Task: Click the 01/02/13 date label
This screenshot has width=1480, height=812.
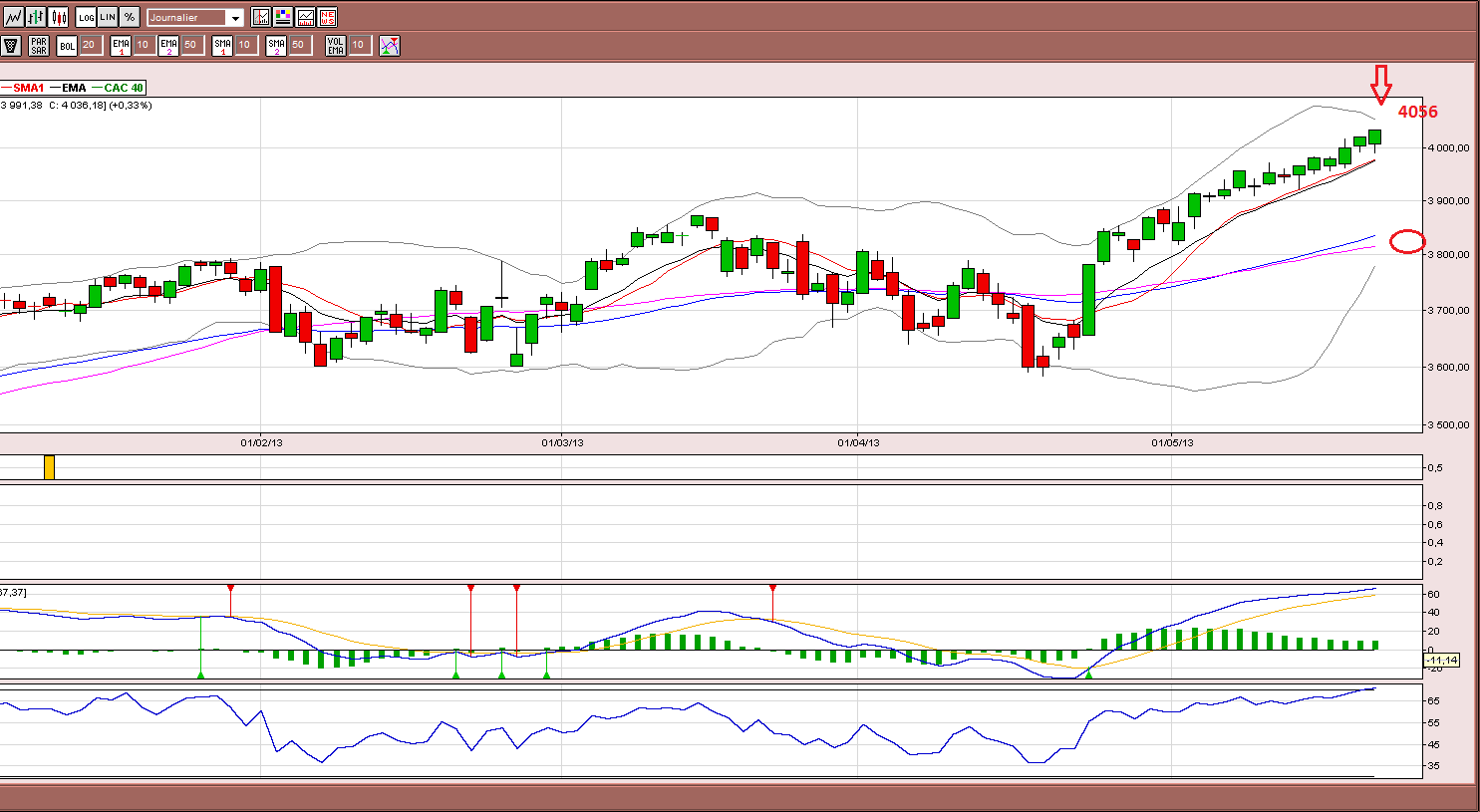Action: [261, 442]
